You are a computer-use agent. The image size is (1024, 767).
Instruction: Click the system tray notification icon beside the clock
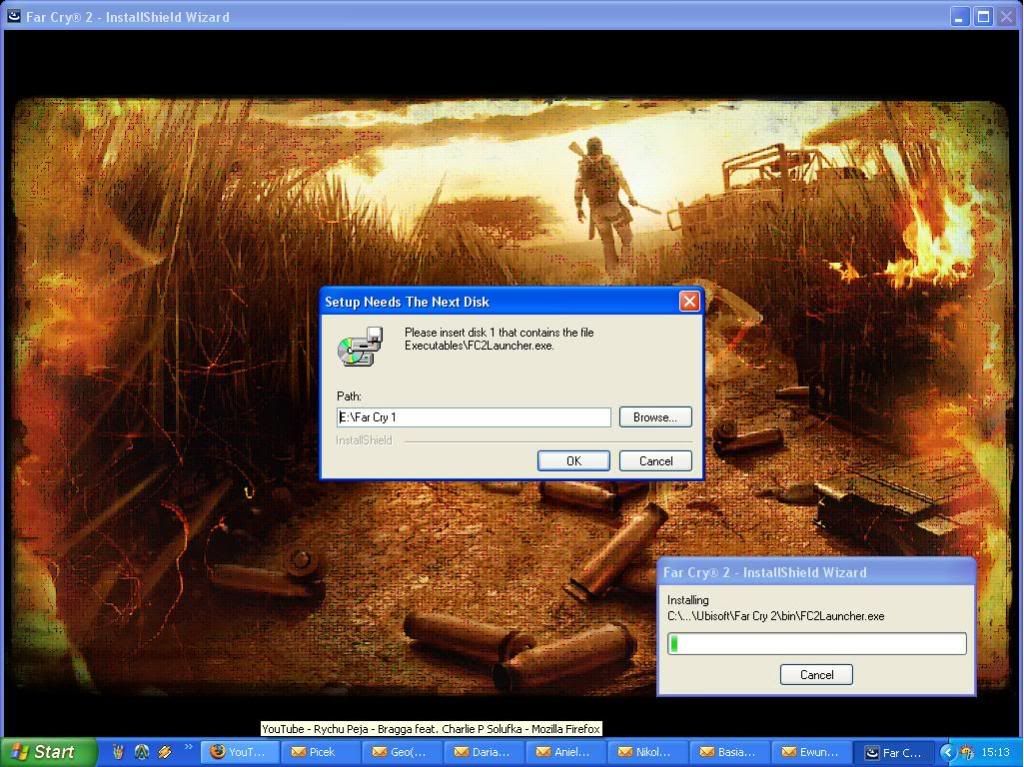[967, 753]
